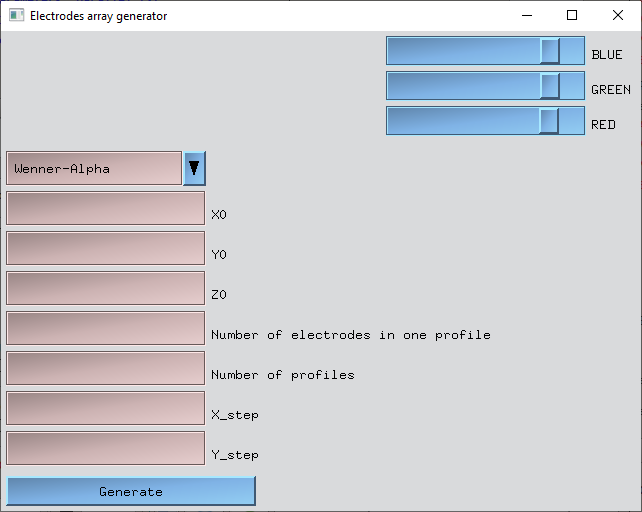Click the Wenner-Alpha array type field
642x512 pixels.
(94, 168)
